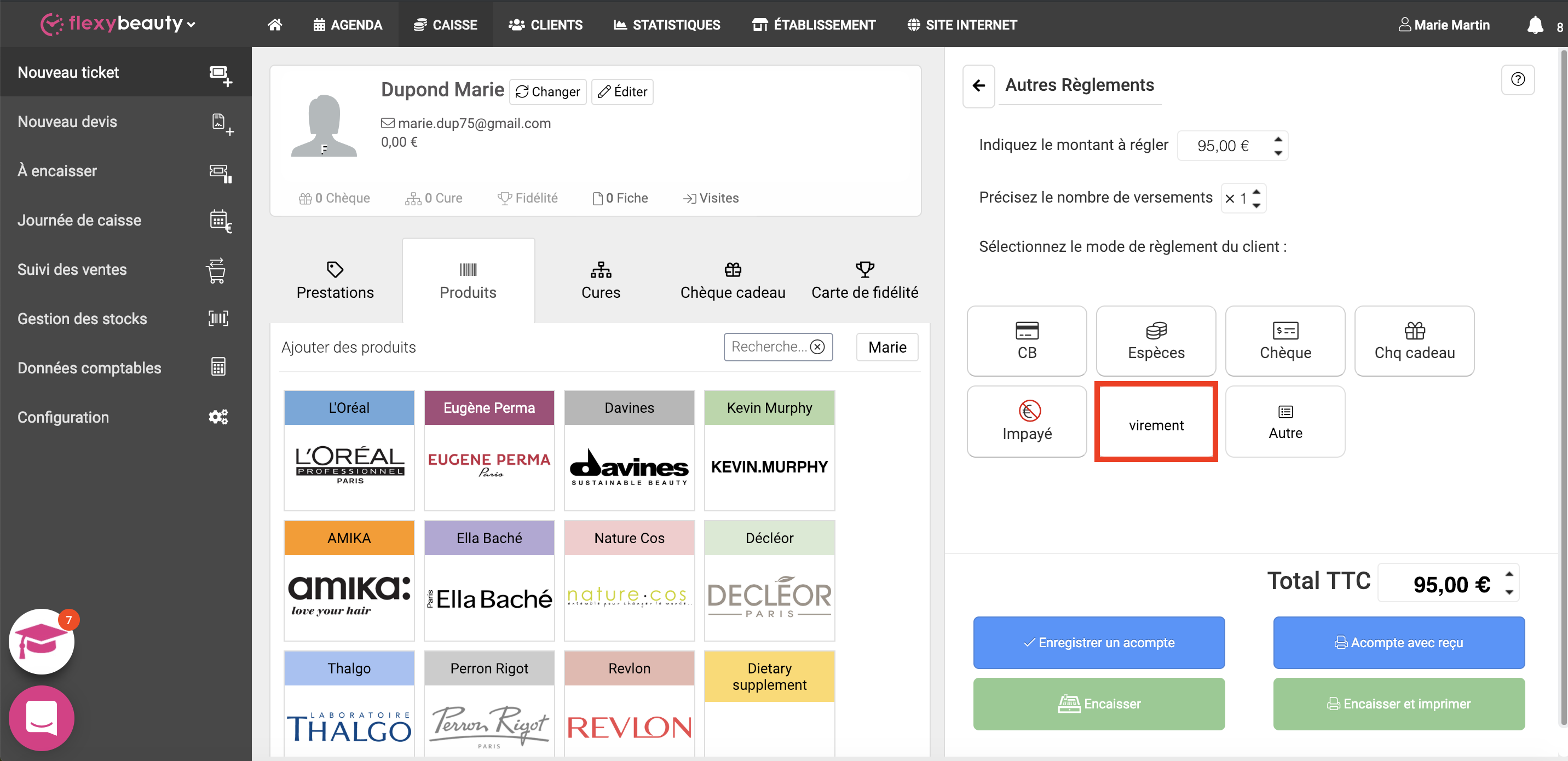Open the pink chat support bubble
The image size is (1568, 761).
[42, 718]
